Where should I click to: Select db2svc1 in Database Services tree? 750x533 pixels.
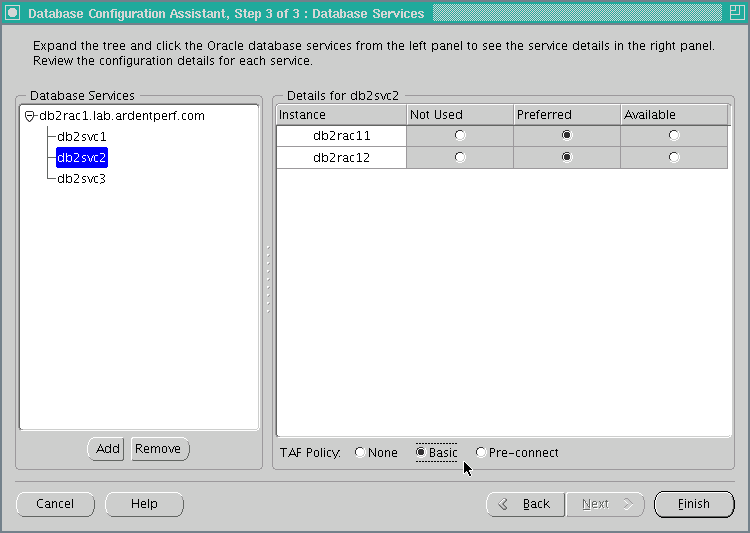[81, 136]
